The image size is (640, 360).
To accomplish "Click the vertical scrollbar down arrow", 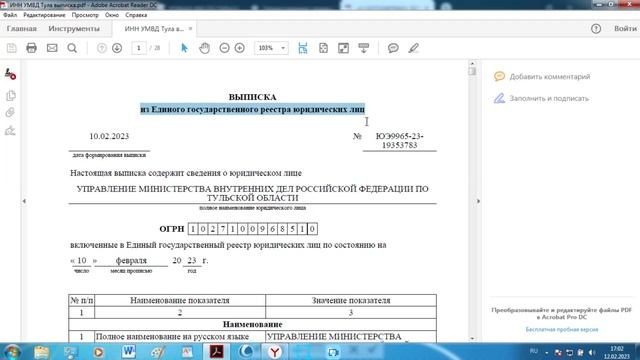I will point(472,338).
